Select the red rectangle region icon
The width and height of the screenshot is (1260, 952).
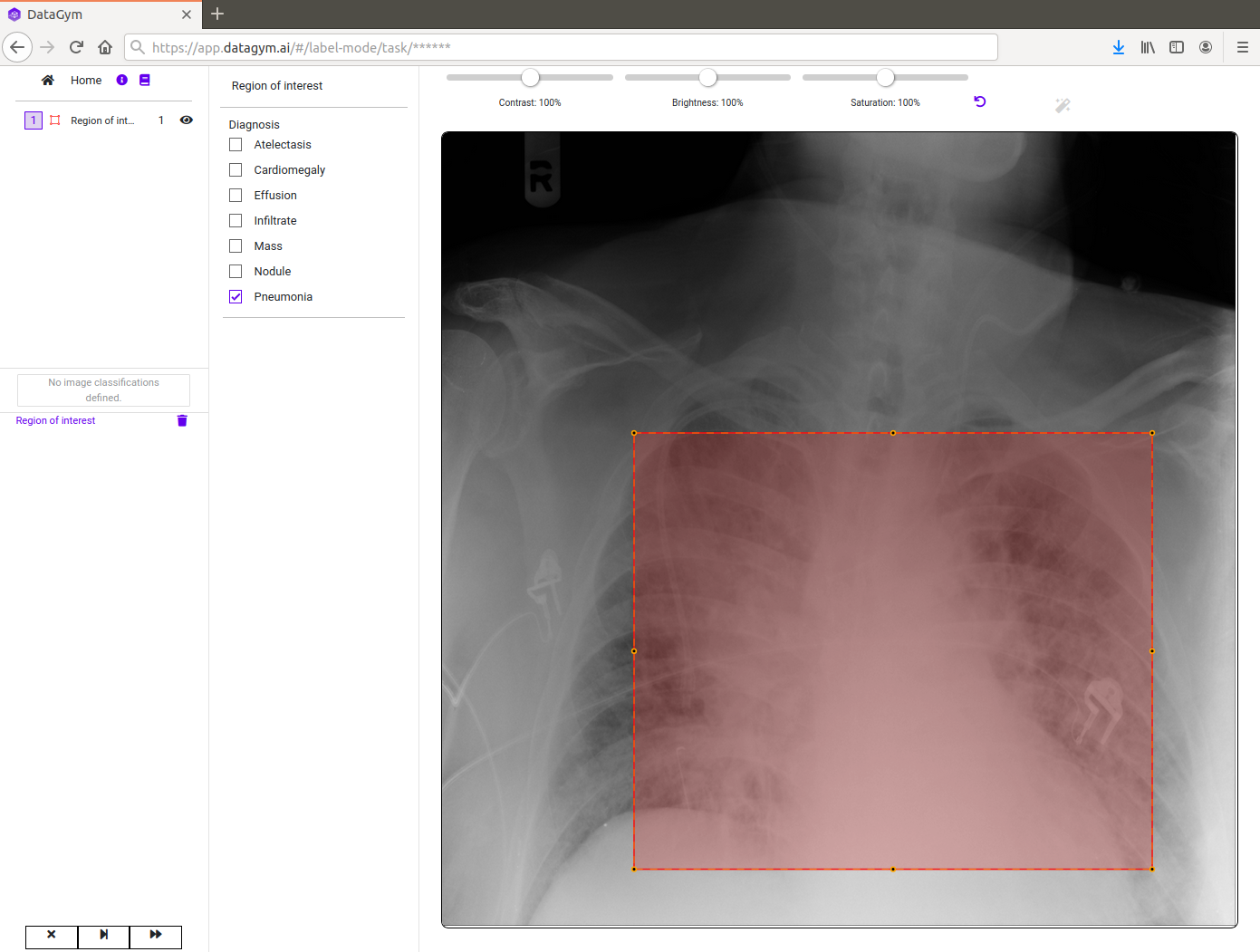[x=55, y=120]
